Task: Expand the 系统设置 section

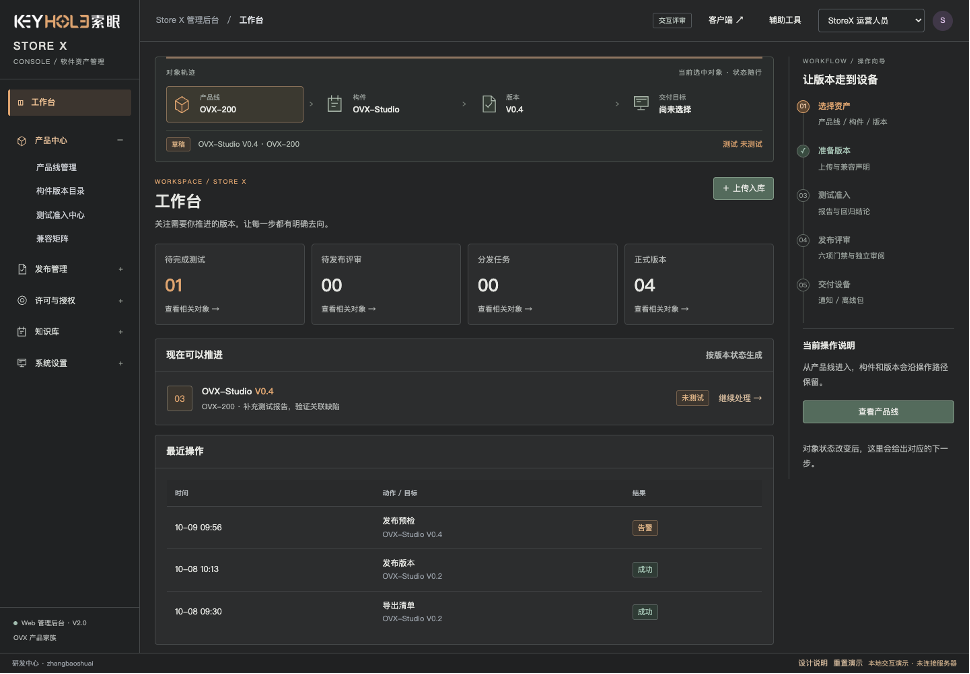Action: [121, 363]
